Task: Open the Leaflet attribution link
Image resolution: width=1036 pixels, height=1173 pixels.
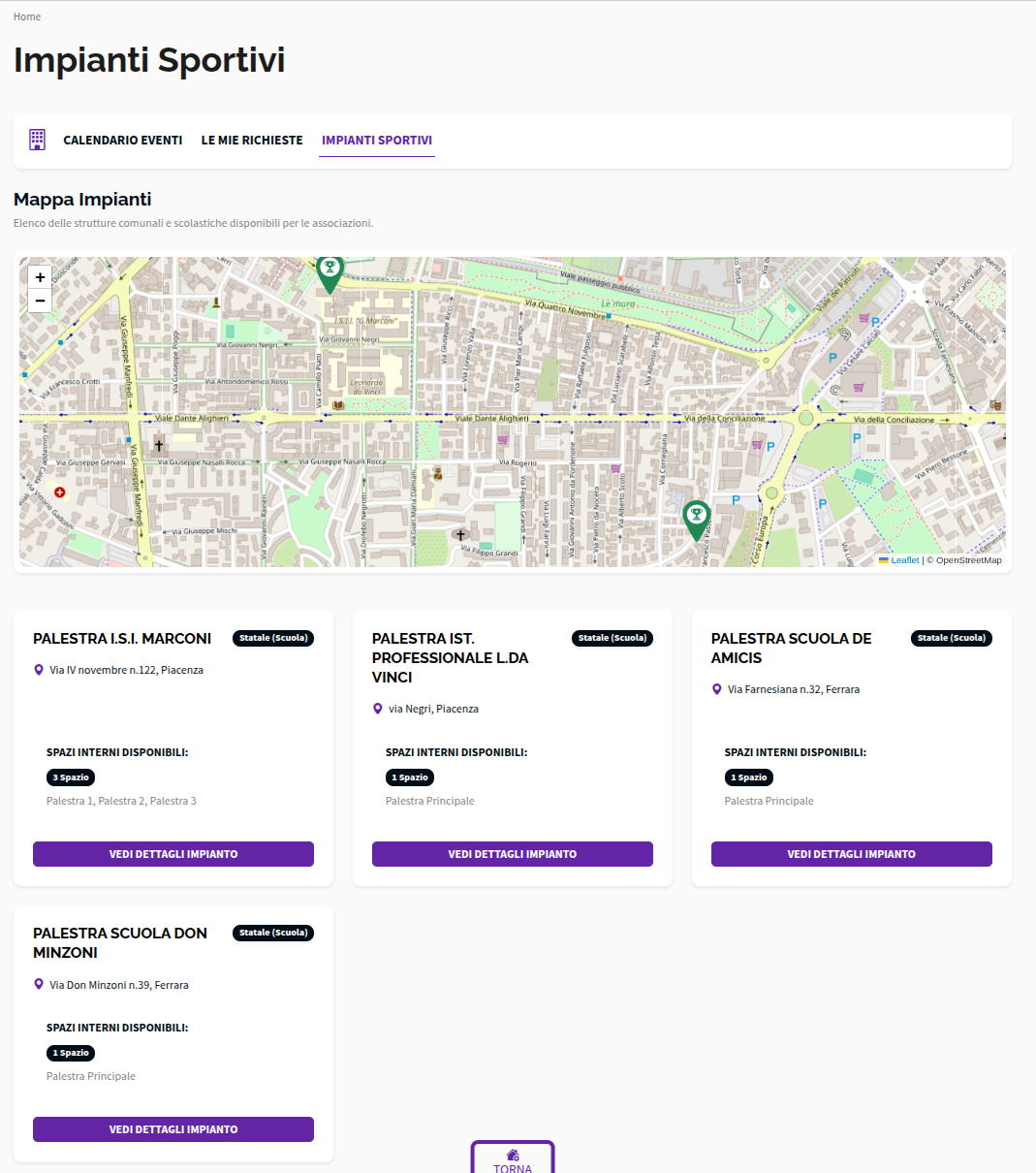Action: 905,560
